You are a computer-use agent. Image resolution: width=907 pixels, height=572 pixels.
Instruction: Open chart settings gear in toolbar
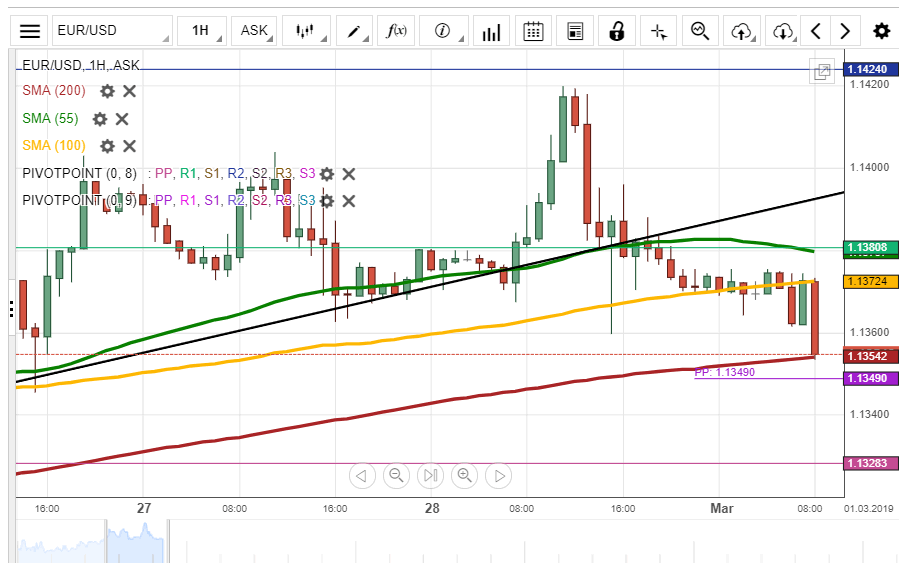coord(881,31)
